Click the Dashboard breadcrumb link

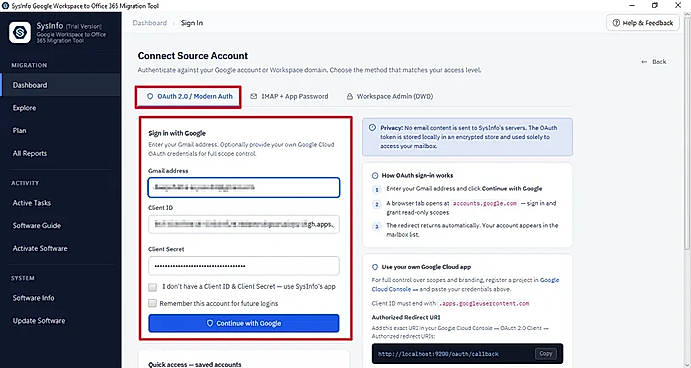pos(150,23)
